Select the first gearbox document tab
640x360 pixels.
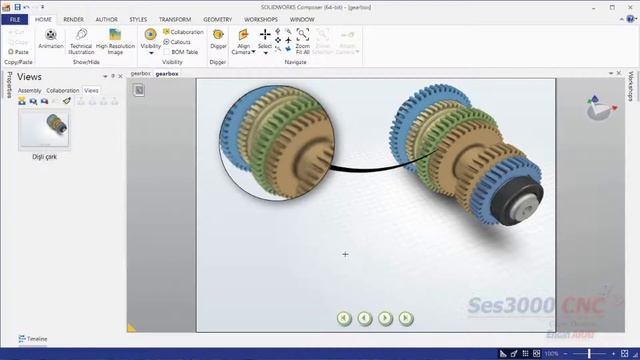[140, 73]
